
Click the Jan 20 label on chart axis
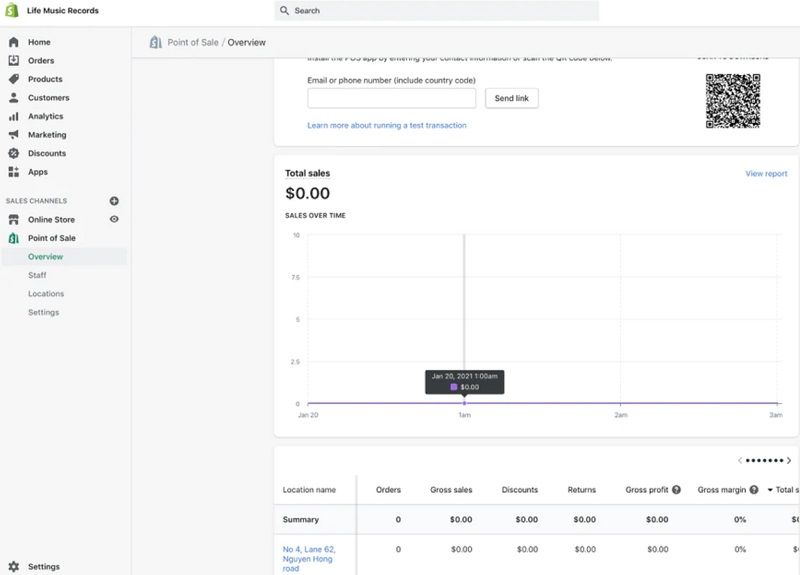(x=308, y=415)
